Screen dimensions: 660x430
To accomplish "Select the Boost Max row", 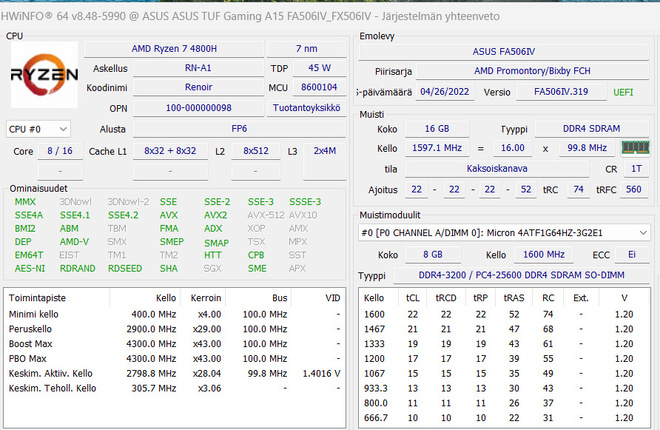I will tap(174, 344).
